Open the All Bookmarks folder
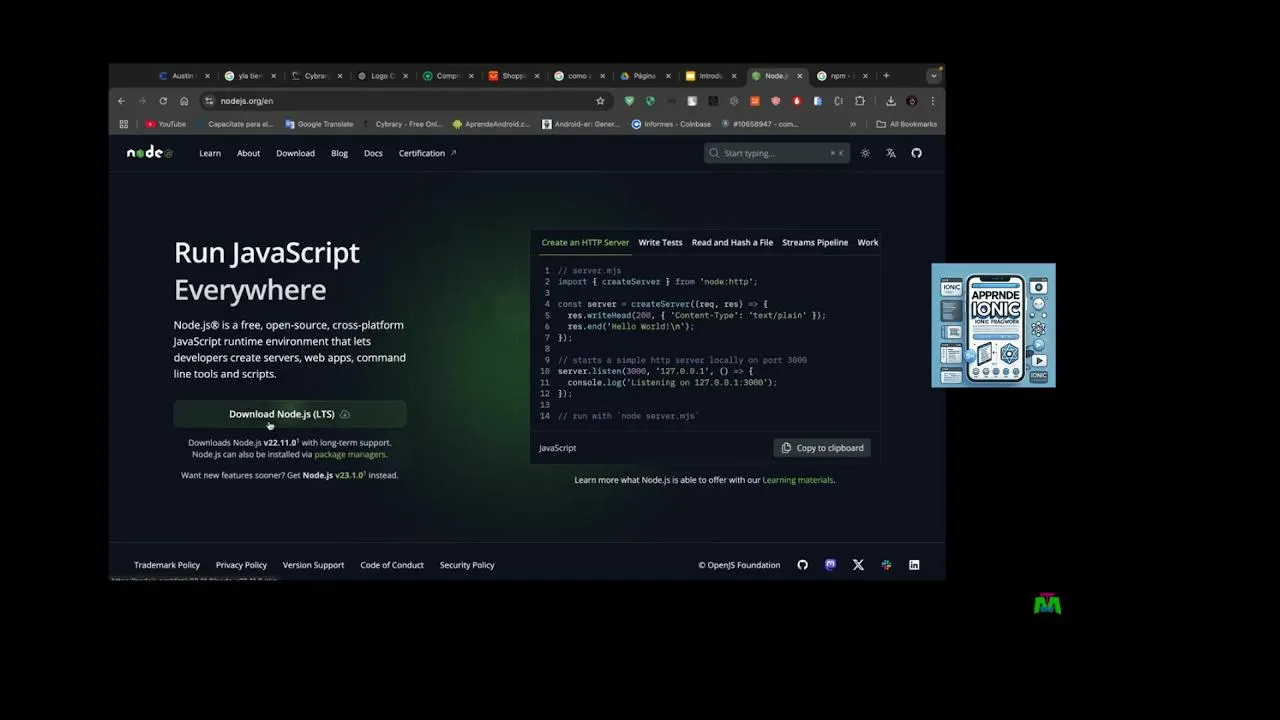Screen dimensions: 1280x720 (906, 124)
